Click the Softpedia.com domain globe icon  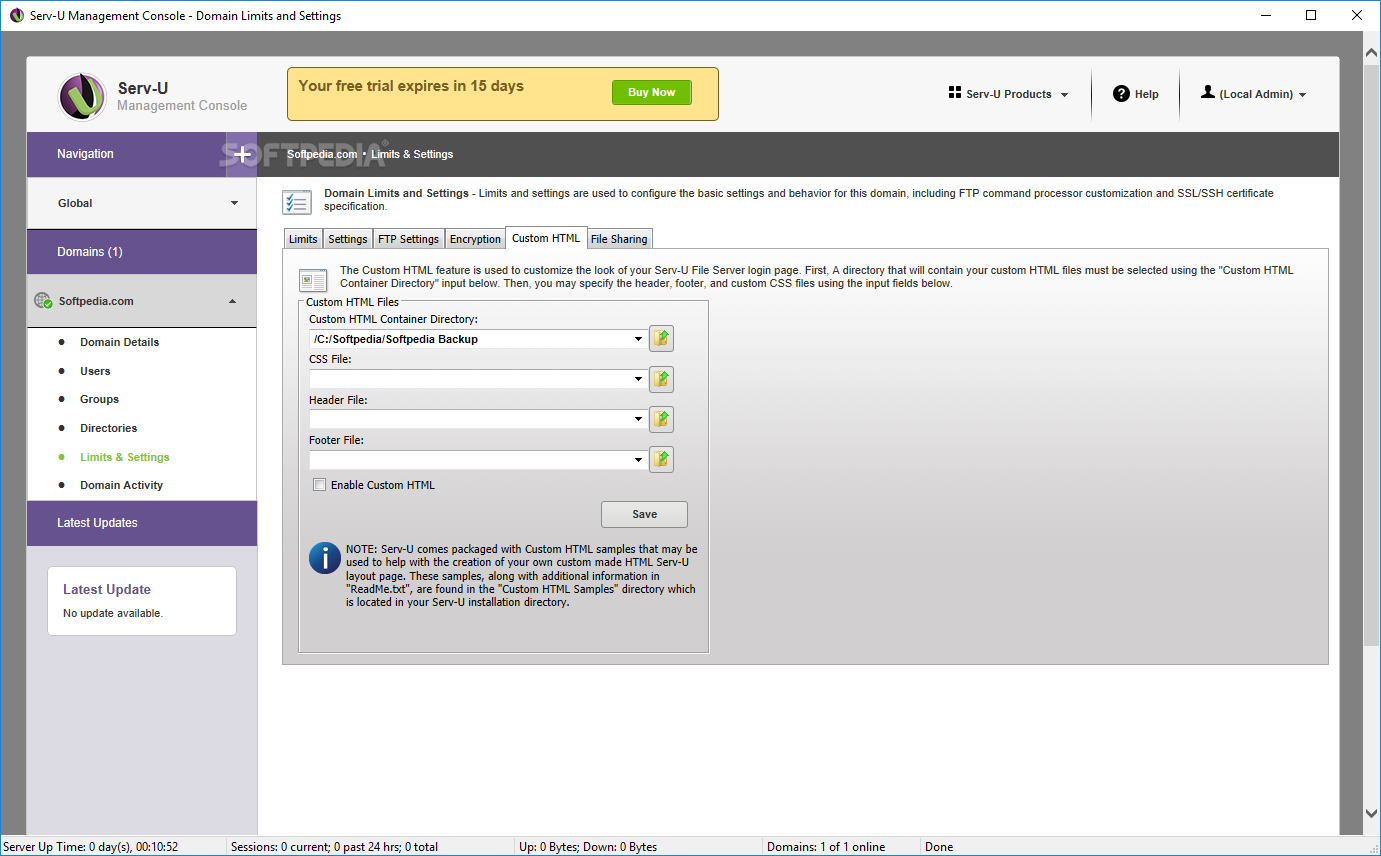pyautogui.click(x=43, y=300)
